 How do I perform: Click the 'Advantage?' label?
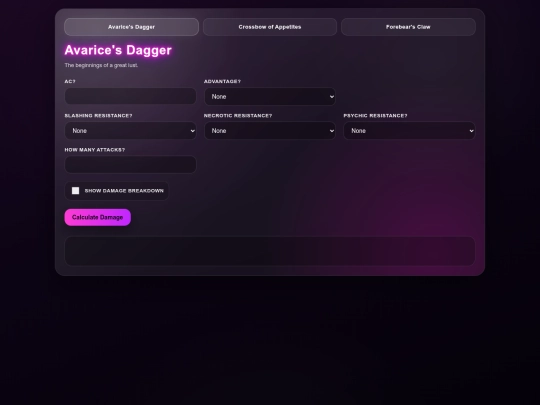click(222, 81)
